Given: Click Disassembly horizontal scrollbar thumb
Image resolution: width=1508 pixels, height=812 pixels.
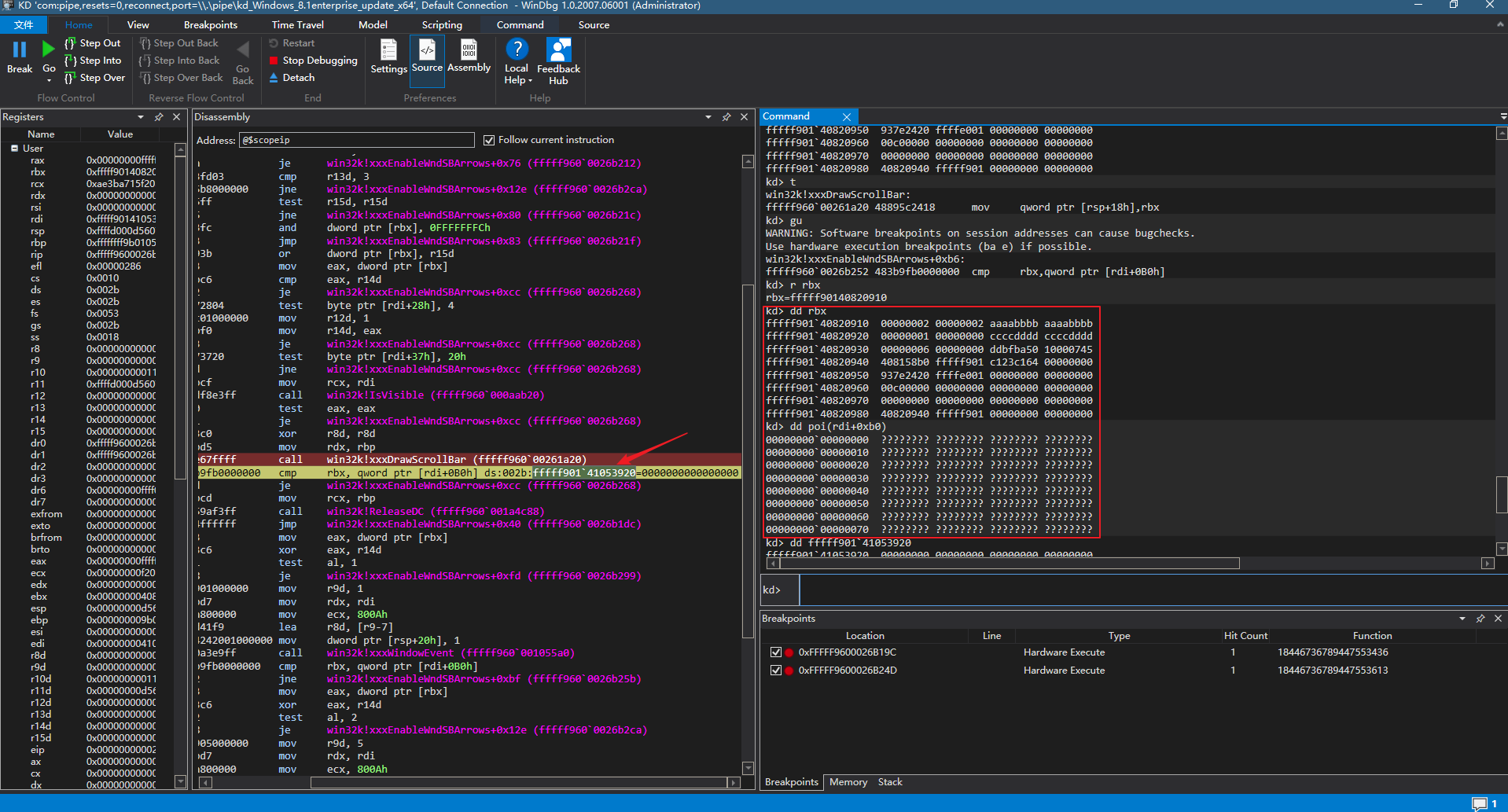Looking at the screenshot, I should 519,782.
